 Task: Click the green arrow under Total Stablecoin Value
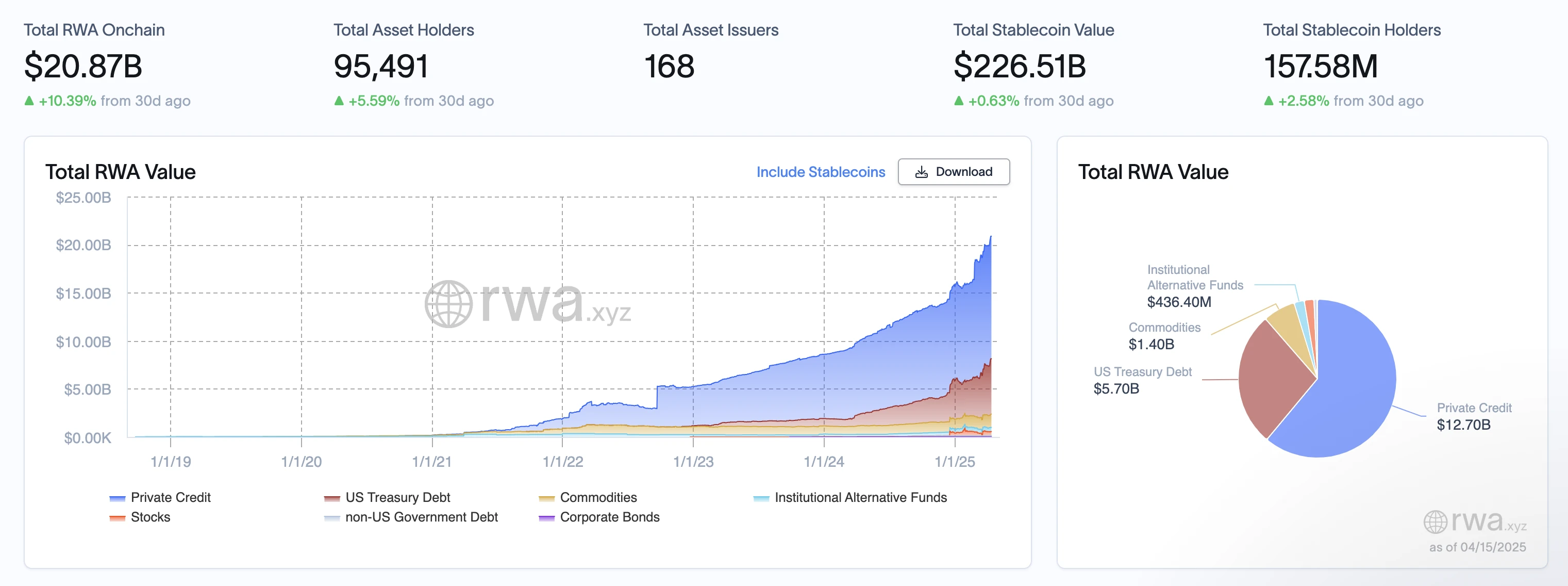tap(958, 101)
